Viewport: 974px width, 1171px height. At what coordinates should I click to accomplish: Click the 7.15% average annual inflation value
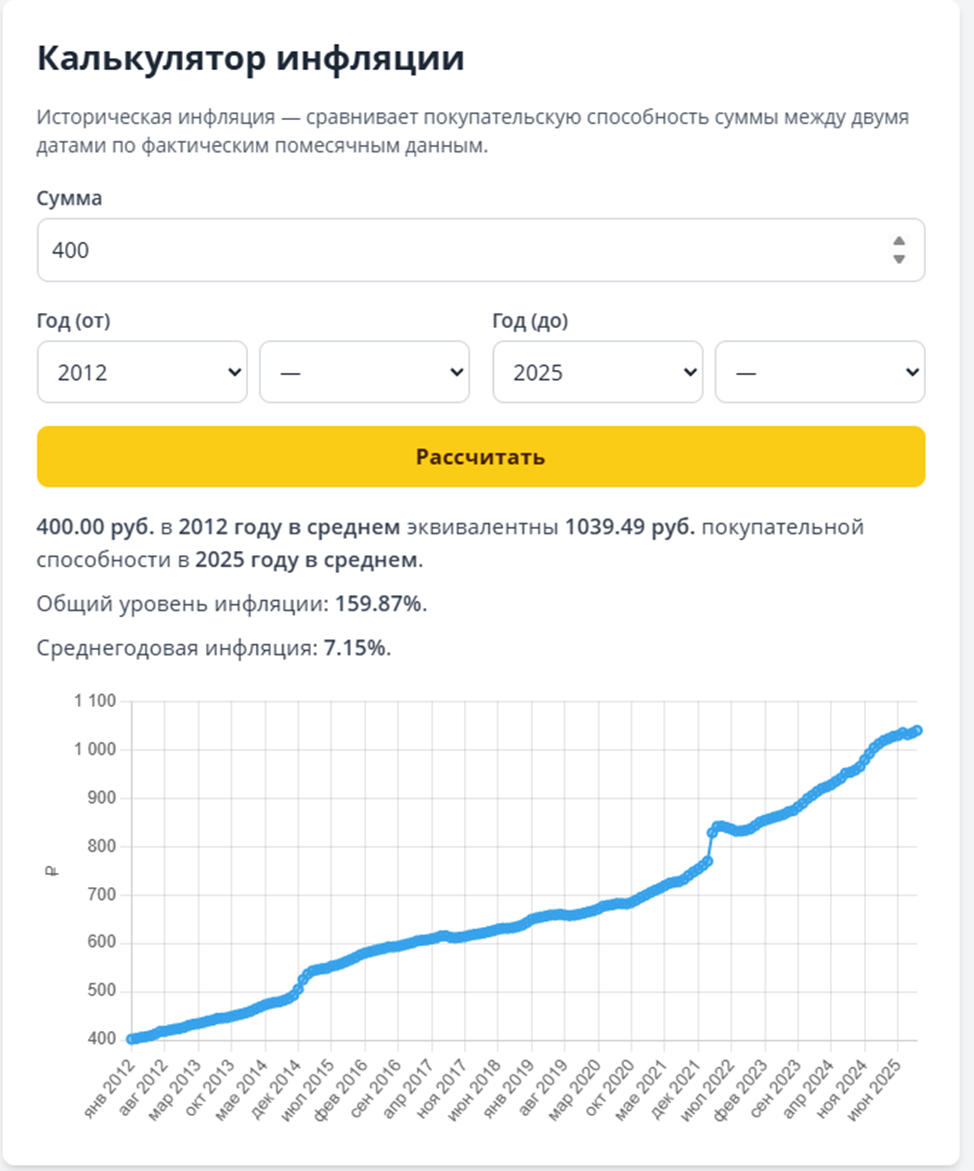pos(356,647)
